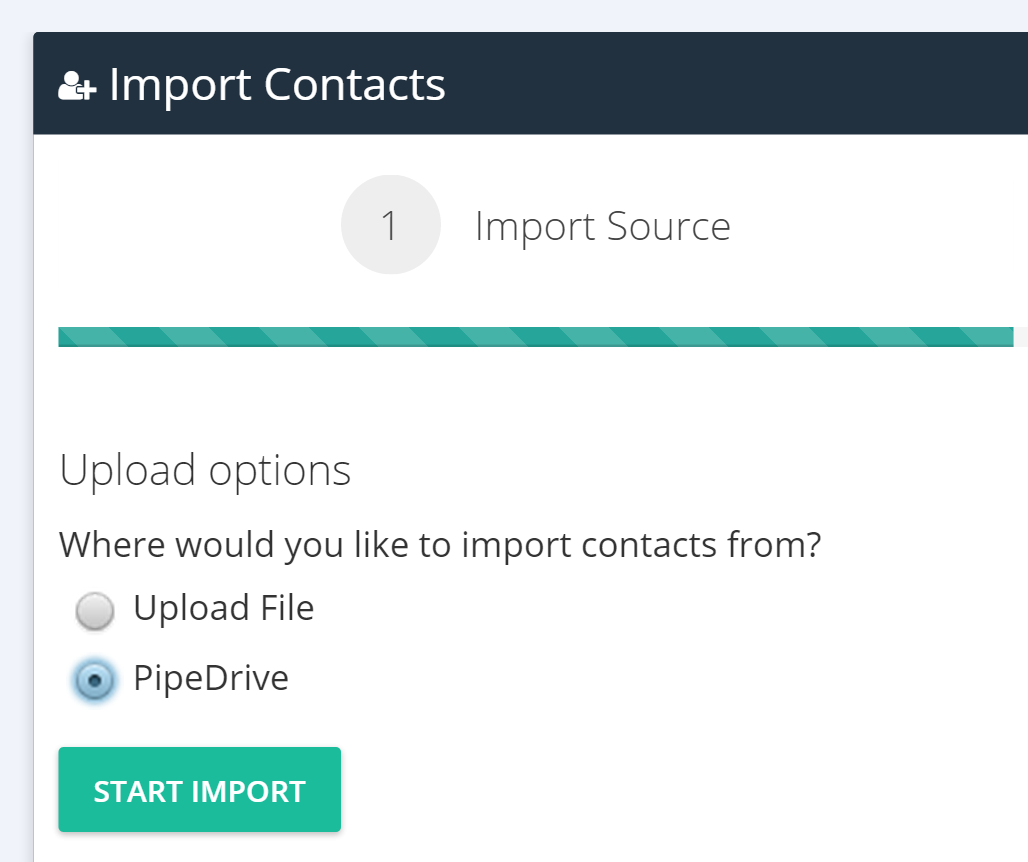Image resolution: width=1028 pixels, height=862 pixels.
Task: Click the word Source in step label
Action: [x=669, y=226]
